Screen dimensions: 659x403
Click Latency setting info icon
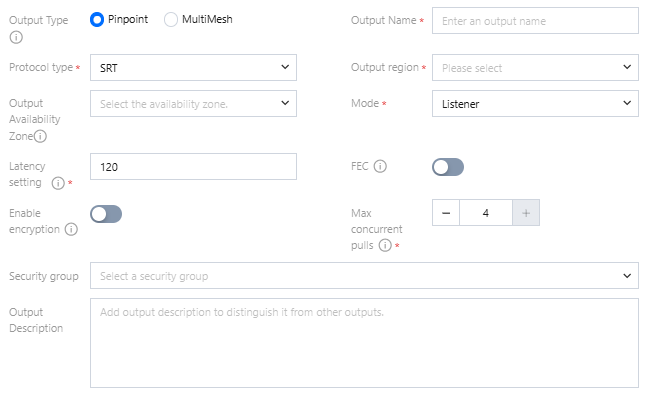(58, 183)
